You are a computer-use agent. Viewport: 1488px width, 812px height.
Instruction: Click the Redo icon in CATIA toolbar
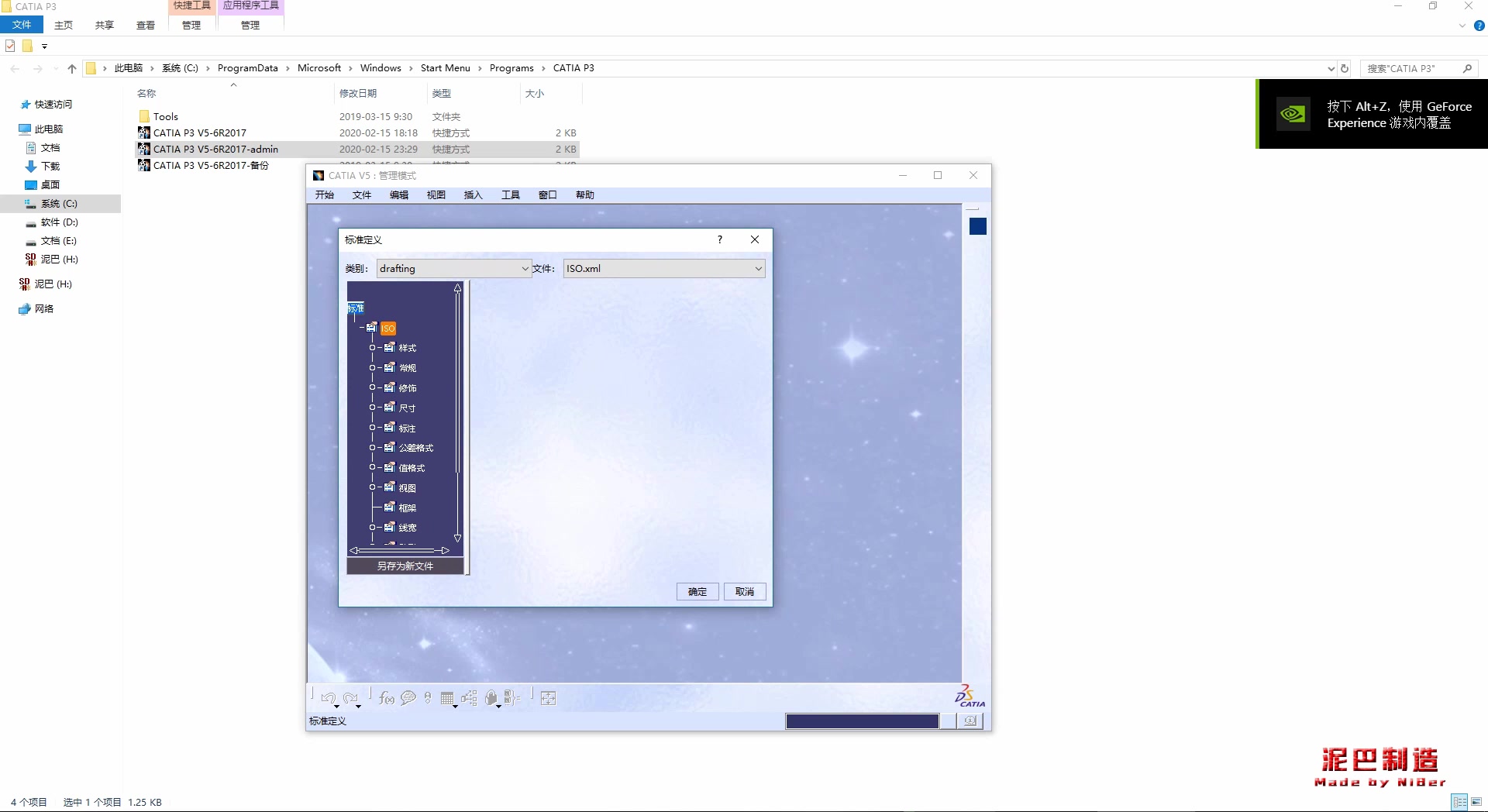[x=350, y=697]
